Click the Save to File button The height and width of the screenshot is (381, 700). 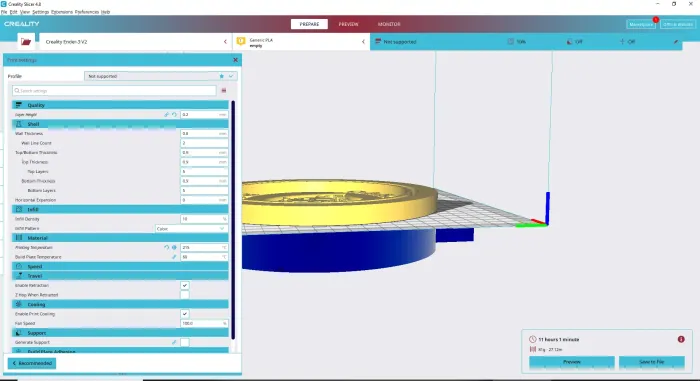(651, 362)
